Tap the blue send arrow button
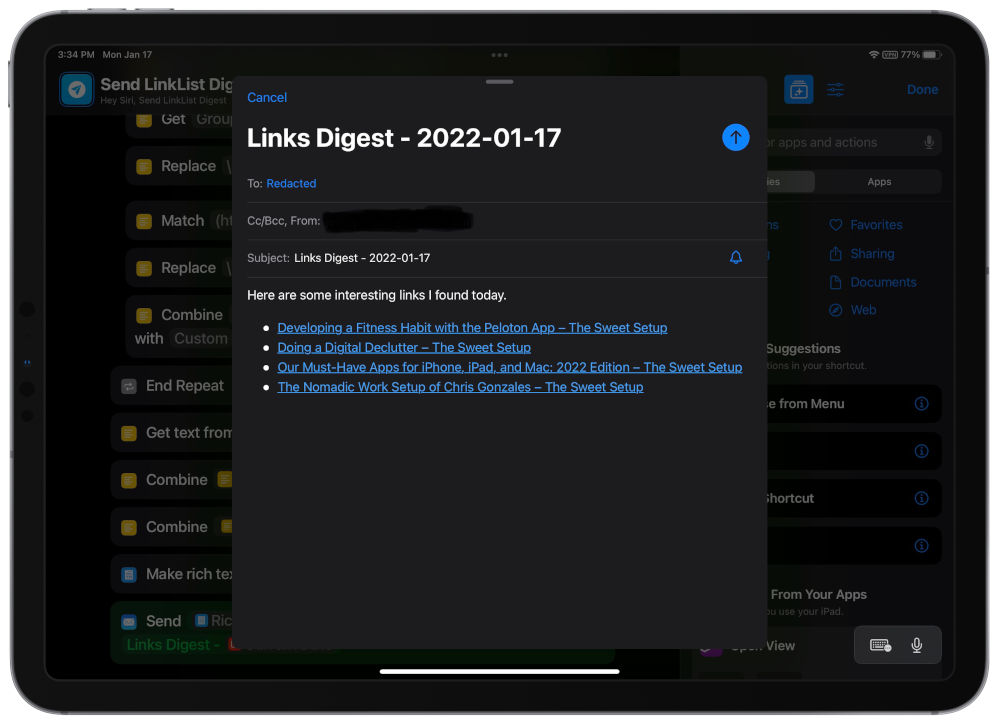 [735, 138]
